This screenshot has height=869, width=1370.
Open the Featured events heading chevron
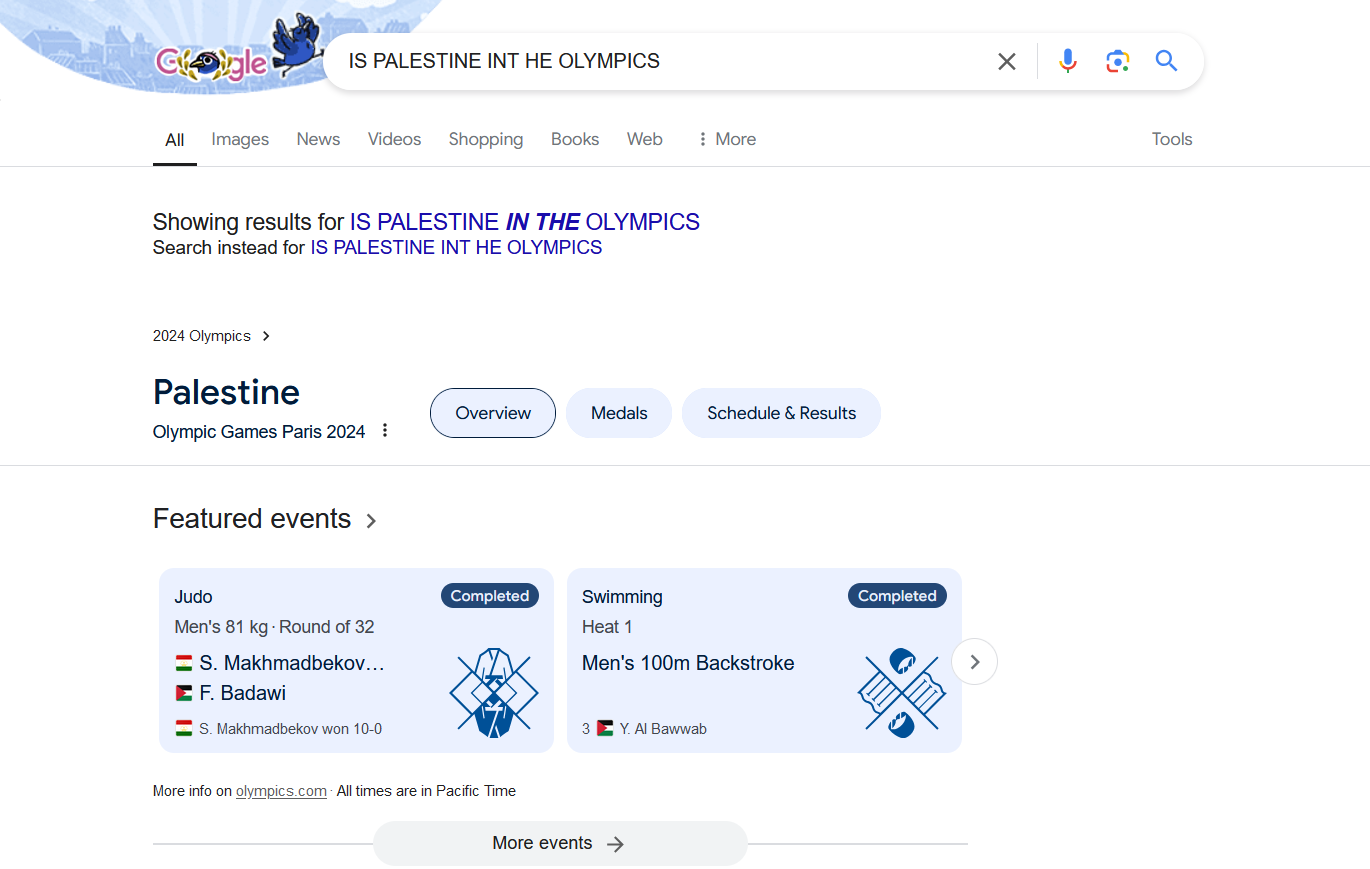pyautogui.click(x=371, y=520)
